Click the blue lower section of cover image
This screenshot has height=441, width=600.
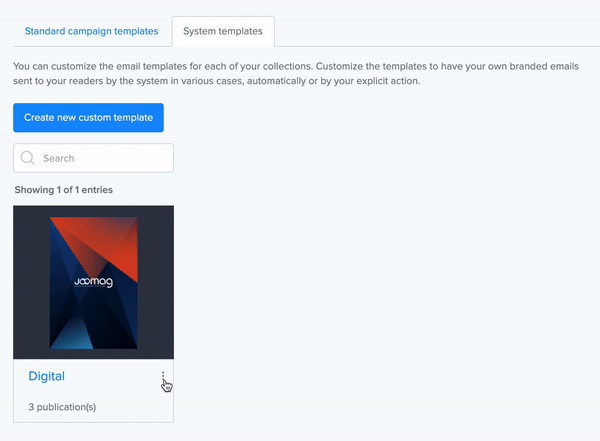(x=80, y=335)
